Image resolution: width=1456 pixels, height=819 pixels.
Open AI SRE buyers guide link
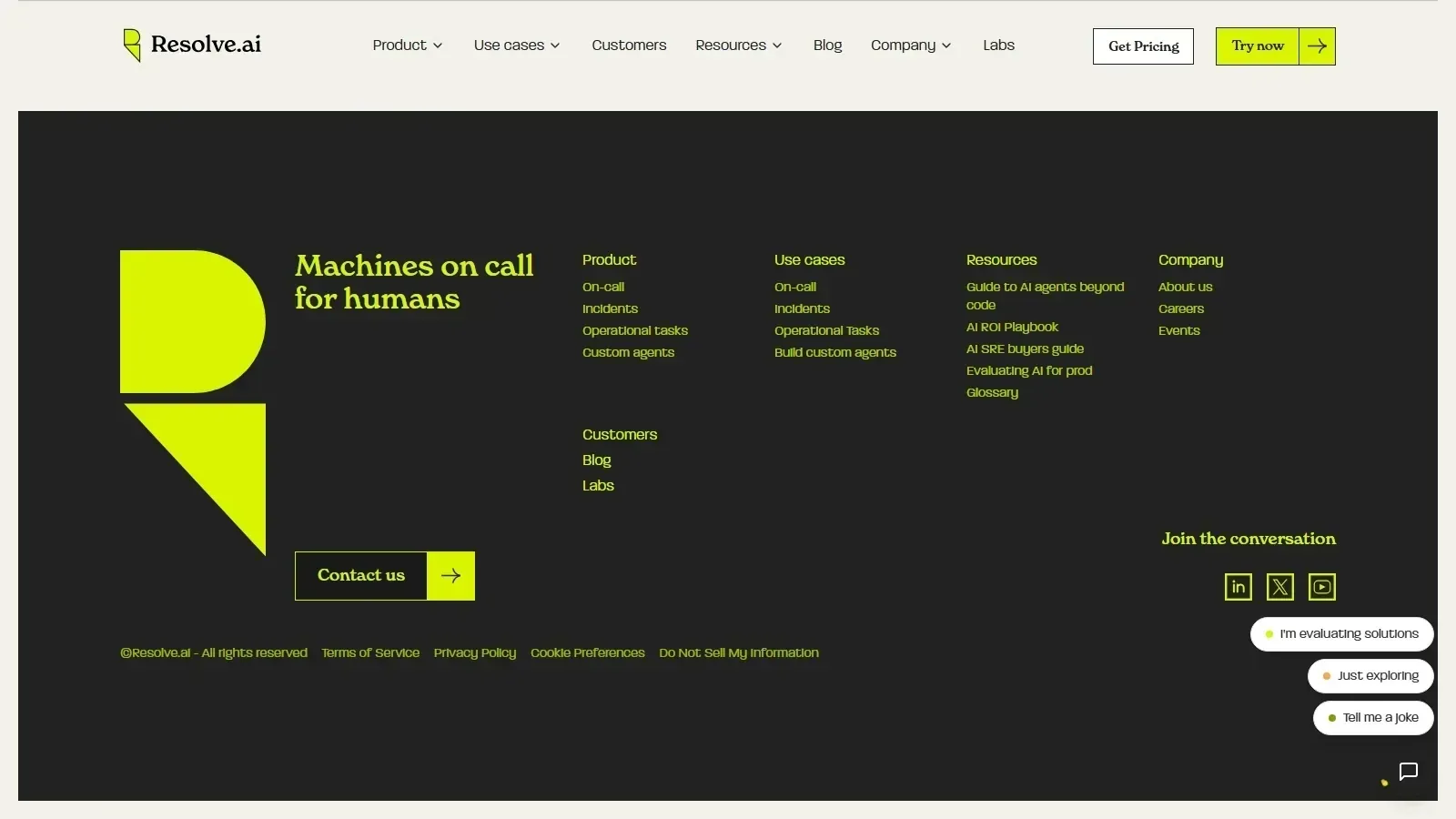1025,349
